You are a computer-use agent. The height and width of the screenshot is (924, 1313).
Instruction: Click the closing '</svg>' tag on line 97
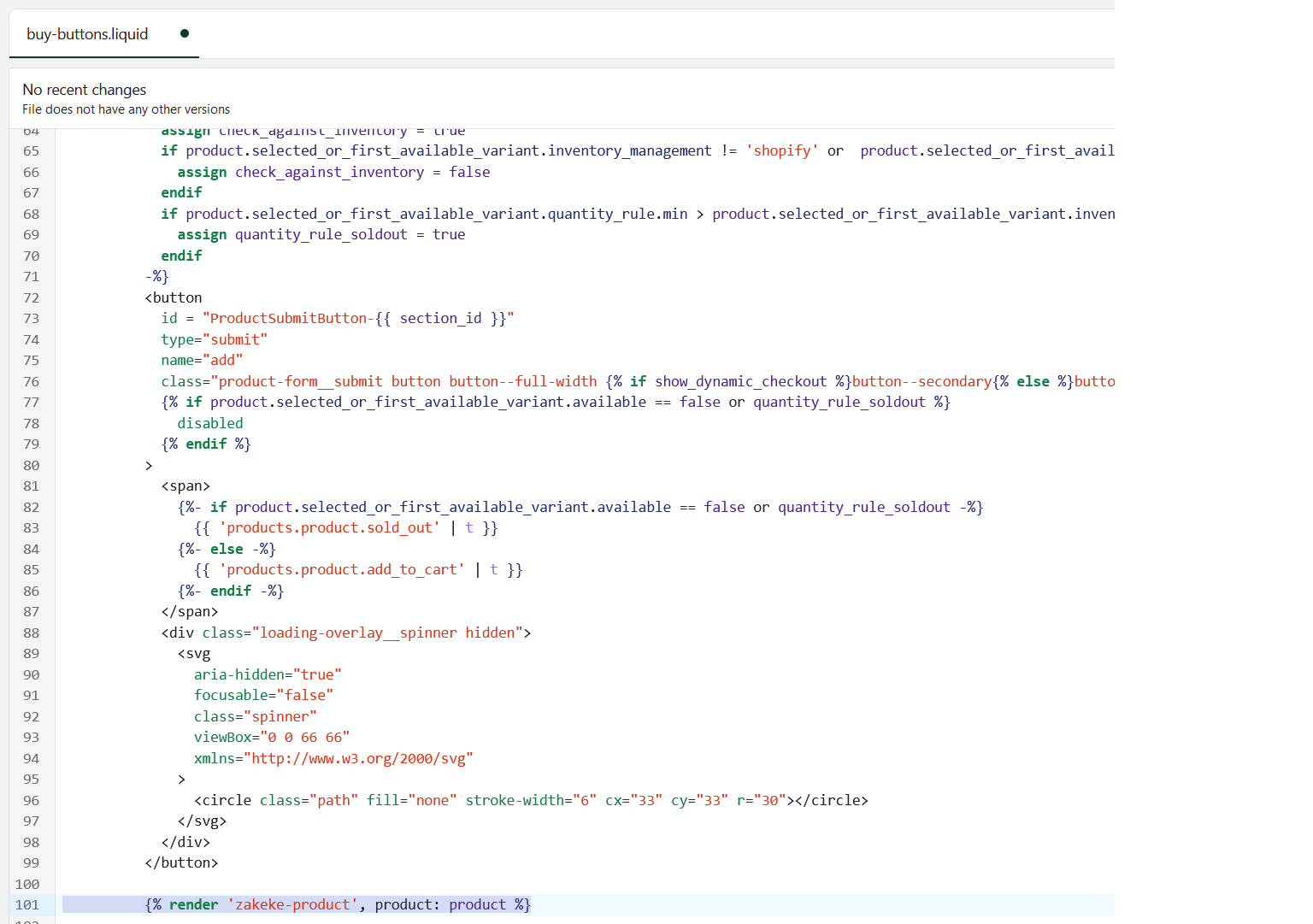[x=203, y=821]
